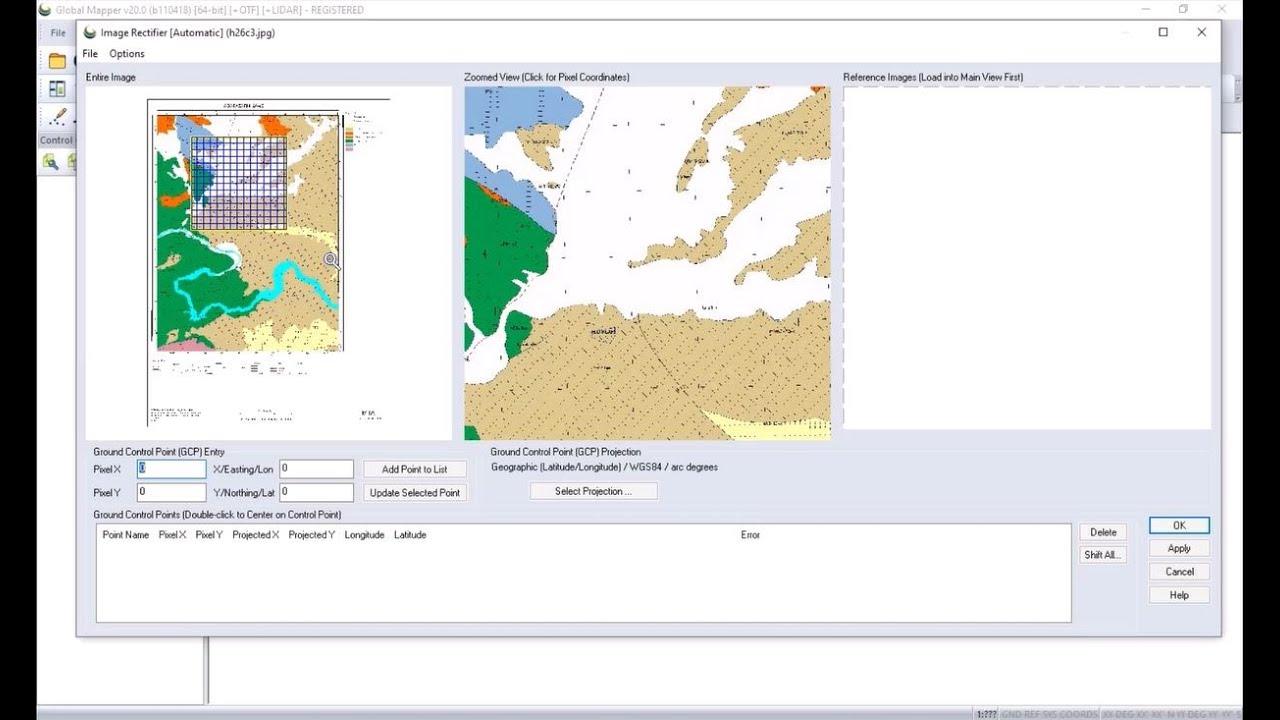
Task: Click the Apply button
Action: pos(1179,548)
